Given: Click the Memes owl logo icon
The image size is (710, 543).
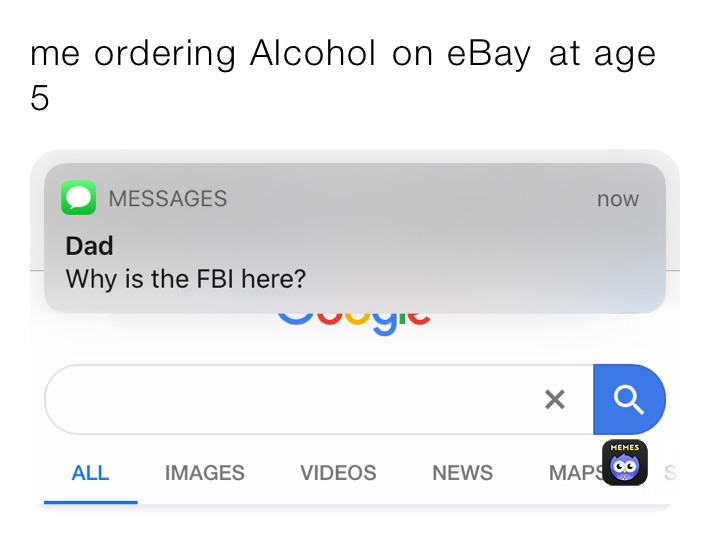Looking at the screenshot, I should [x=625, y=463].
